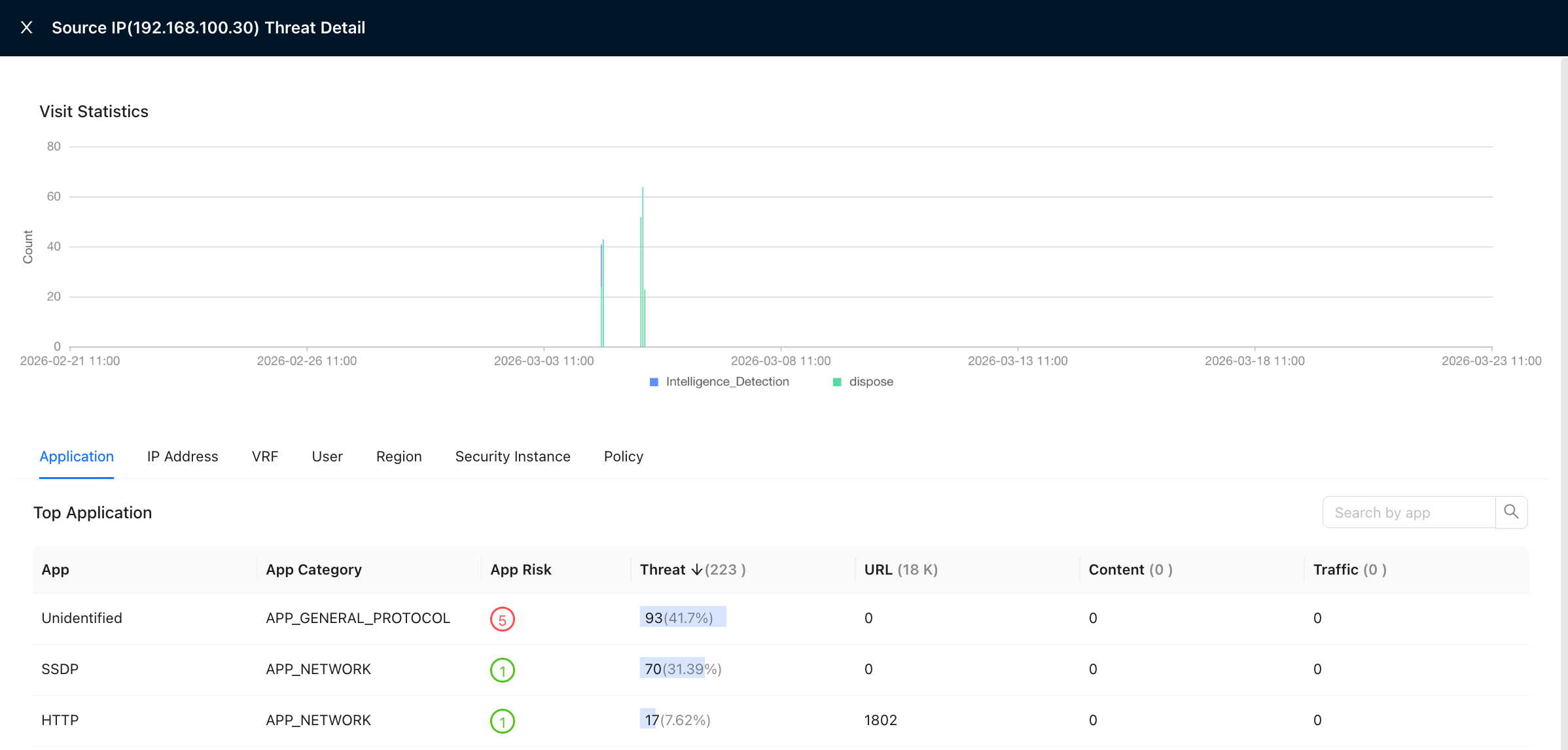Image resolution: width=1568 pixels, height=750 pixels.
Task: Toggle Intelligence_Detection legend series
Action: point(719,382)
